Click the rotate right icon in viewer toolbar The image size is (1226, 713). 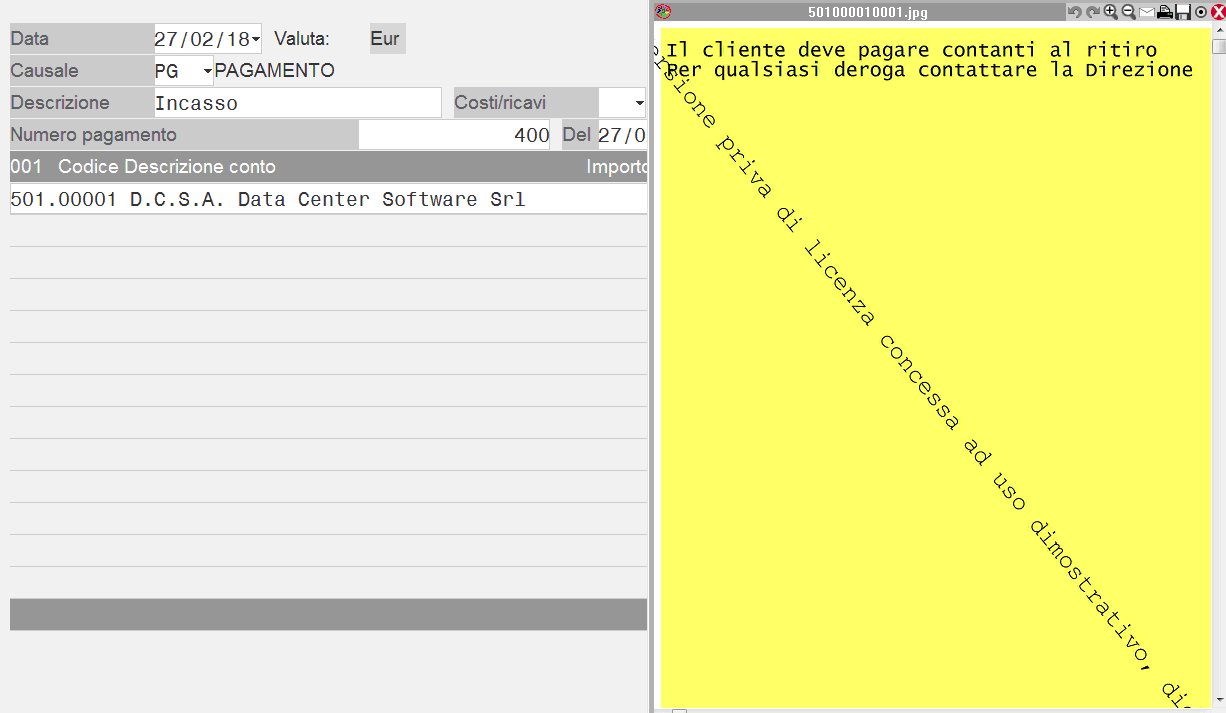(x=1092, y=12)
